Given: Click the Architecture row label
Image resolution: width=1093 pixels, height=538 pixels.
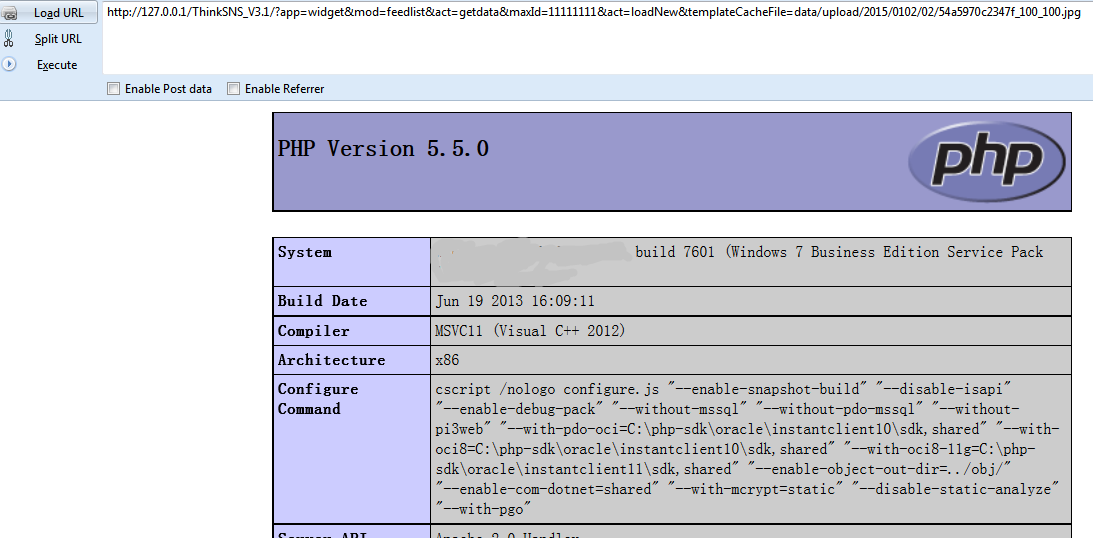Looking at the screenshot, I should click(x=331, y=360).
